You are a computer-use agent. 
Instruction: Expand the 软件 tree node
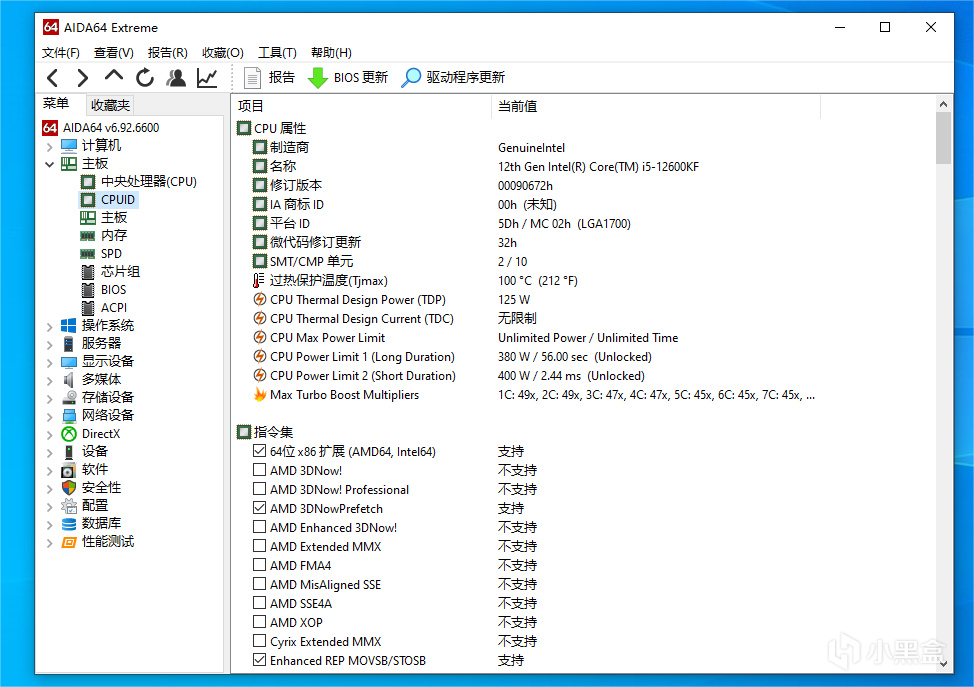point(50,471)
